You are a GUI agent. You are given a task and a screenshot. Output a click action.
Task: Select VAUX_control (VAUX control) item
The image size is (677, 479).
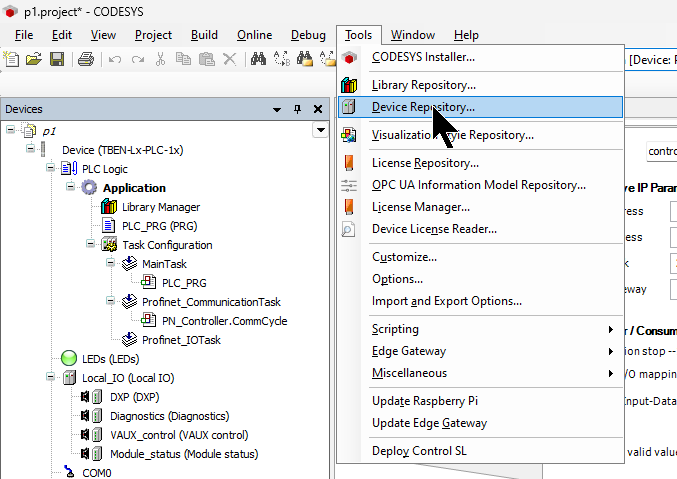coord(179,435)
